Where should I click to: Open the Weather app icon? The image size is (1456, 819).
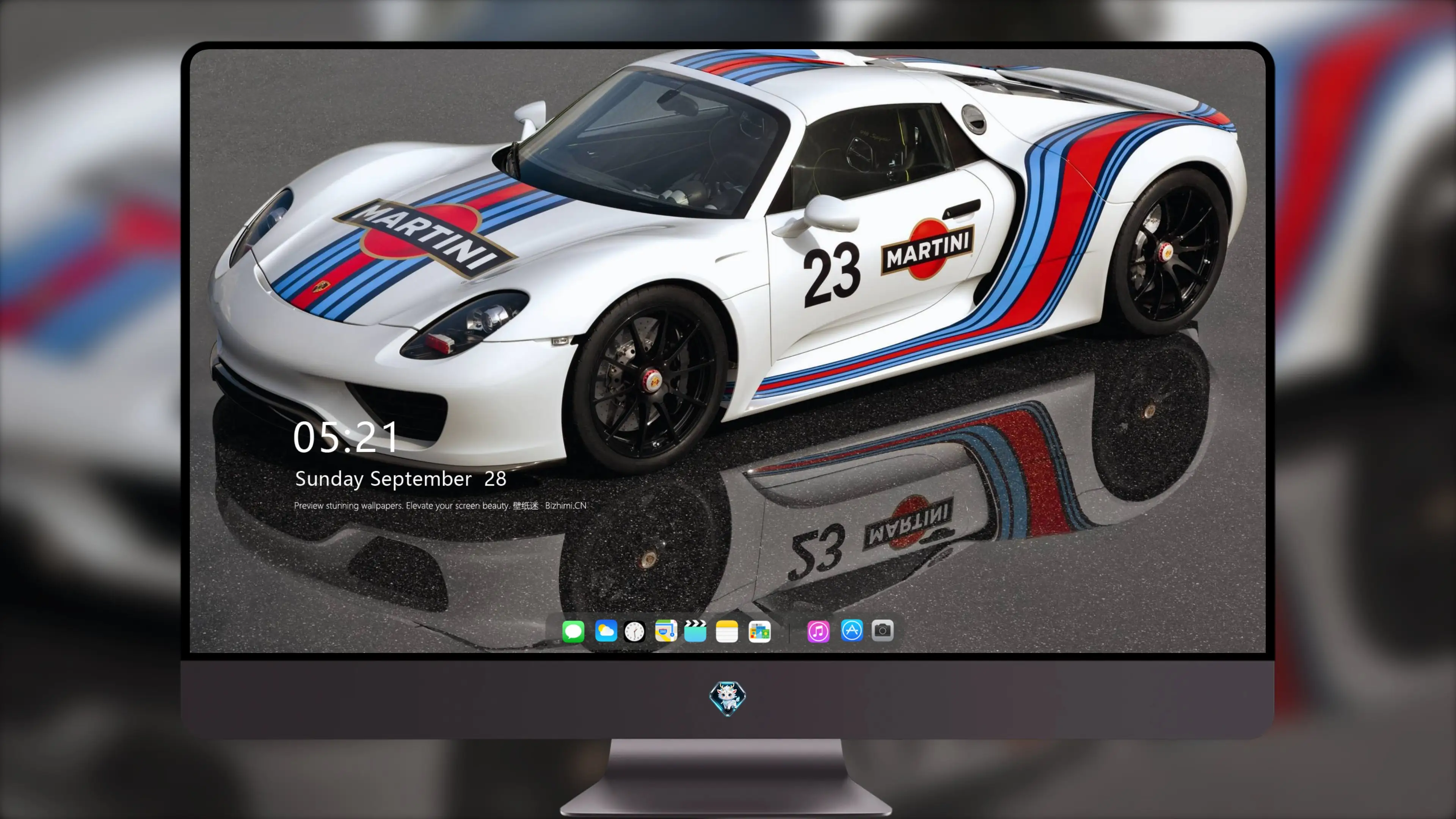(606, 631)
